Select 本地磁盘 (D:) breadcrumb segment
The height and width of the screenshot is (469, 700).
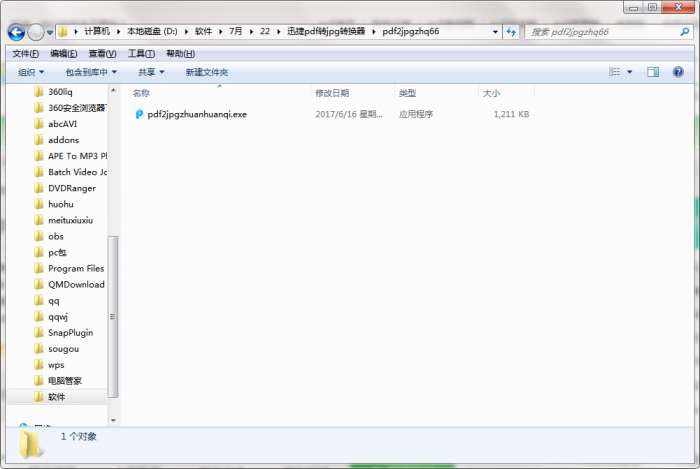point(152,31)
